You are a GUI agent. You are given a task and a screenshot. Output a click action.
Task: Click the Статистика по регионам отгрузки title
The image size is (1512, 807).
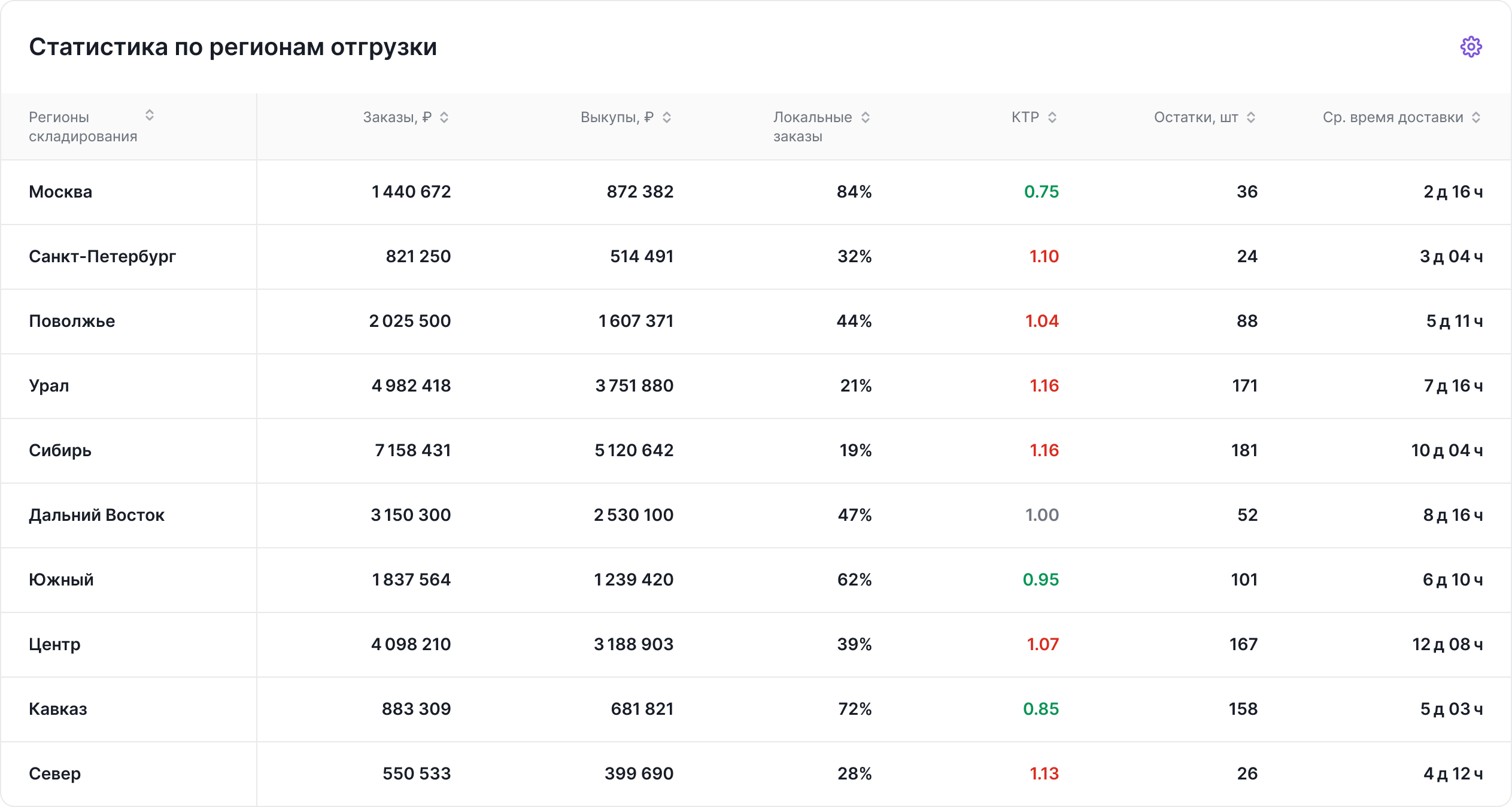(233, 47)
